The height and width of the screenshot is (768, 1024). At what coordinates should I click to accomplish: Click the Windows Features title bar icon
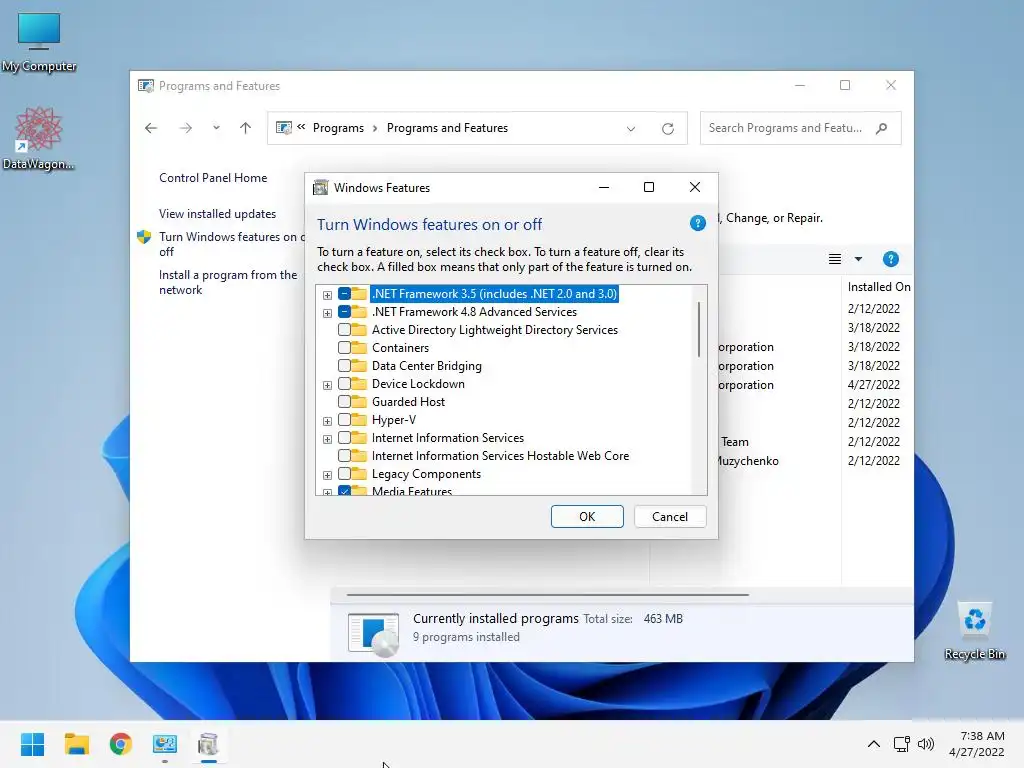tap(321, 188)
